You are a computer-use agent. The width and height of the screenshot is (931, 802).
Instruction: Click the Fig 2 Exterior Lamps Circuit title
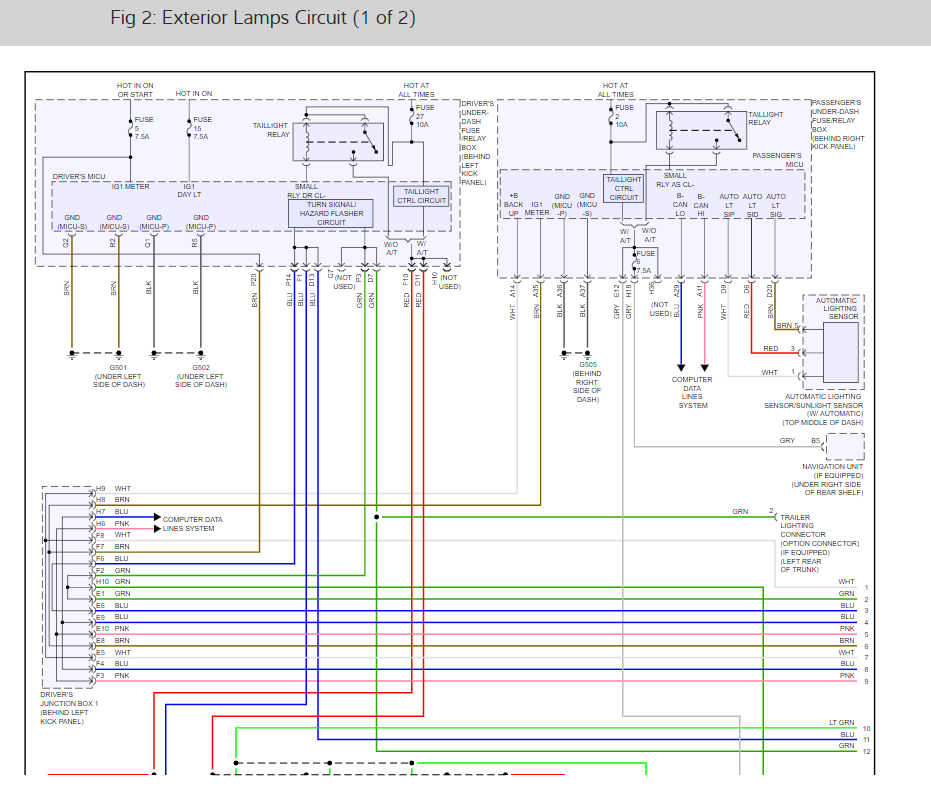tap(262, 18)
